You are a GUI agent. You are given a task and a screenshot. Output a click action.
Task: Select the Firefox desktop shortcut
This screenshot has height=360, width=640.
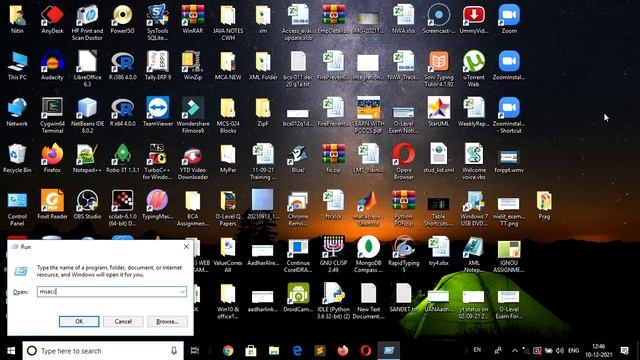click(52, 159)
